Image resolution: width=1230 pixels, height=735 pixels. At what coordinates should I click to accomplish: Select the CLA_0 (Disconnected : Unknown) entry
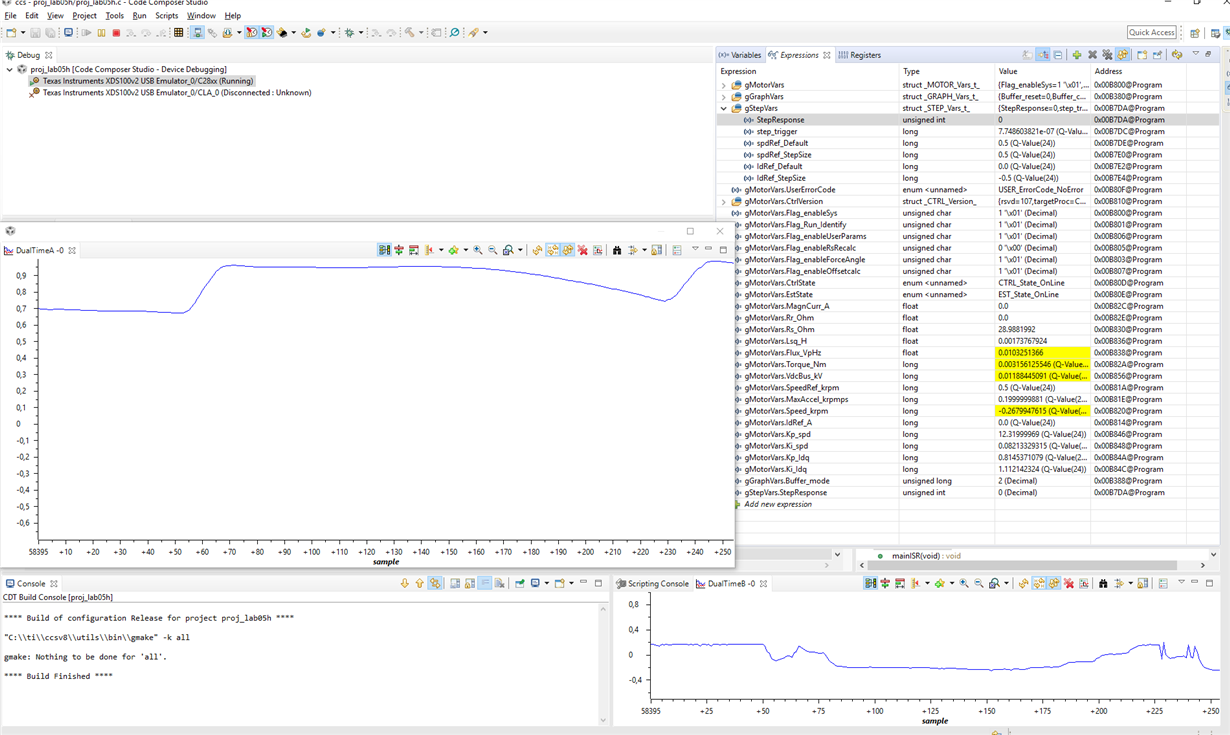point(176,93)
